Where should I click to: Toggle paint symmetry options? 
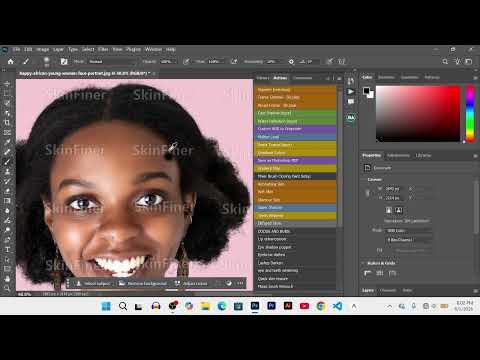[x=341, y=61]
